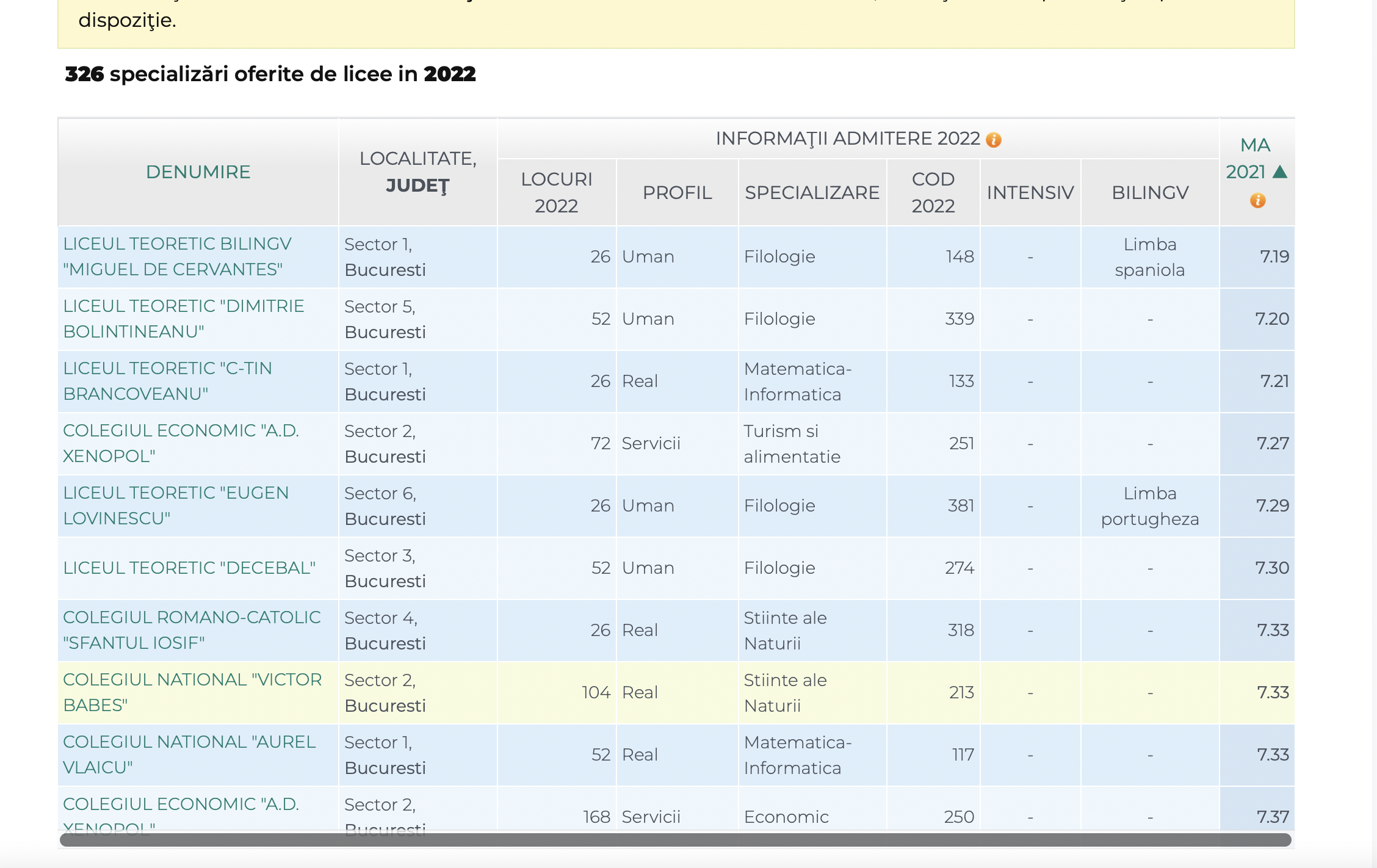Click Limba spaniola bilingv cell
The height and width of the screenshot is (868, 1377).
(x=1149, y=257)
